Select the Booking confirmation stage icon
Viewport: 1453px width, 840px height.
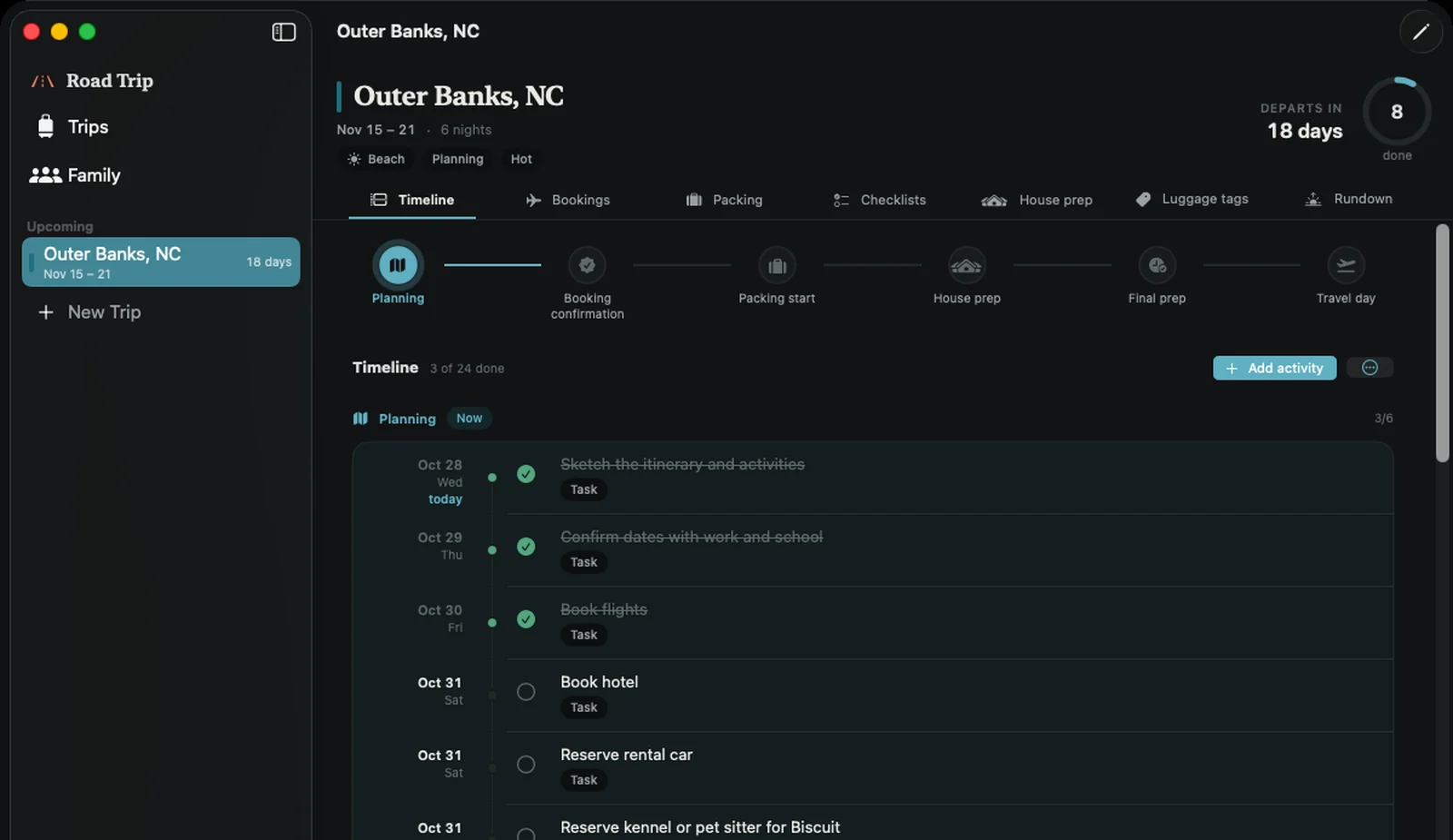[x=588, y=265]
